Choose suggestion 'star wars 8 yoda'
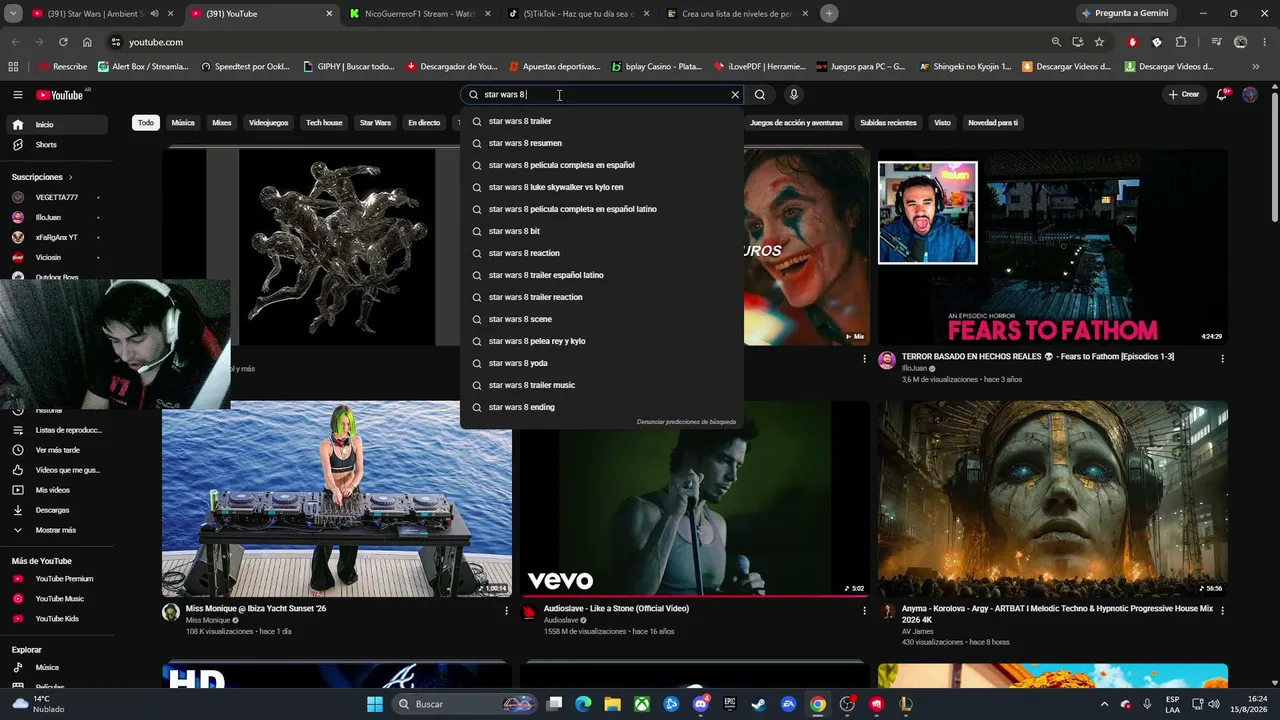The height and width of the screenshot is (720, 1280). 602,363
